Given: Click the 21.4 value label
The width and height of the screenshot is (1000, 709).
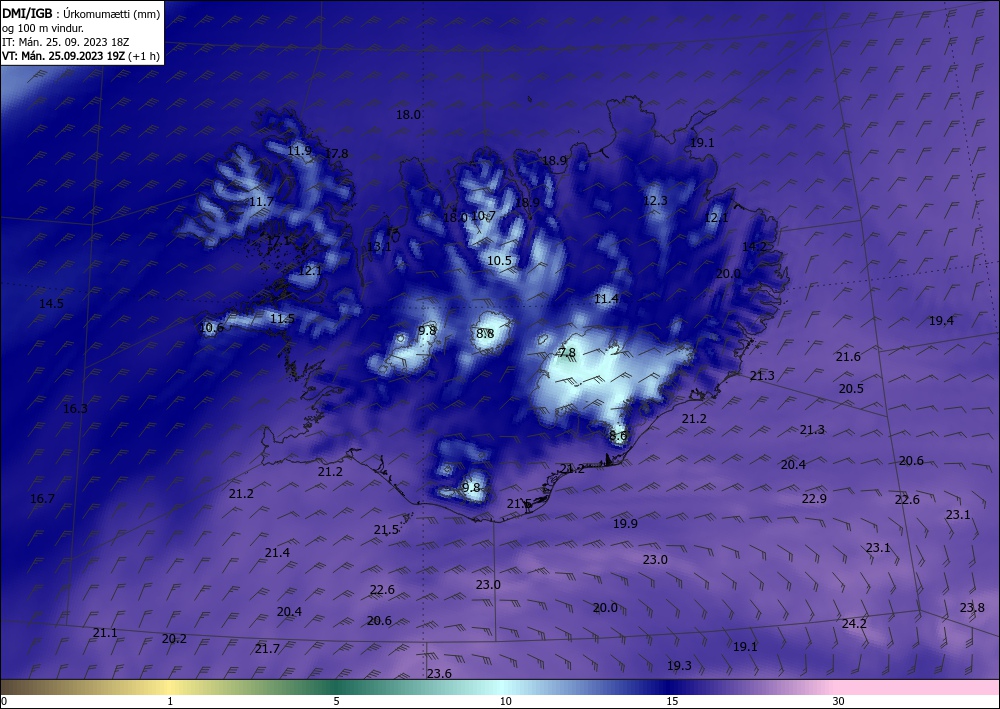Looking at the screenshot, I should coord(277,553).
